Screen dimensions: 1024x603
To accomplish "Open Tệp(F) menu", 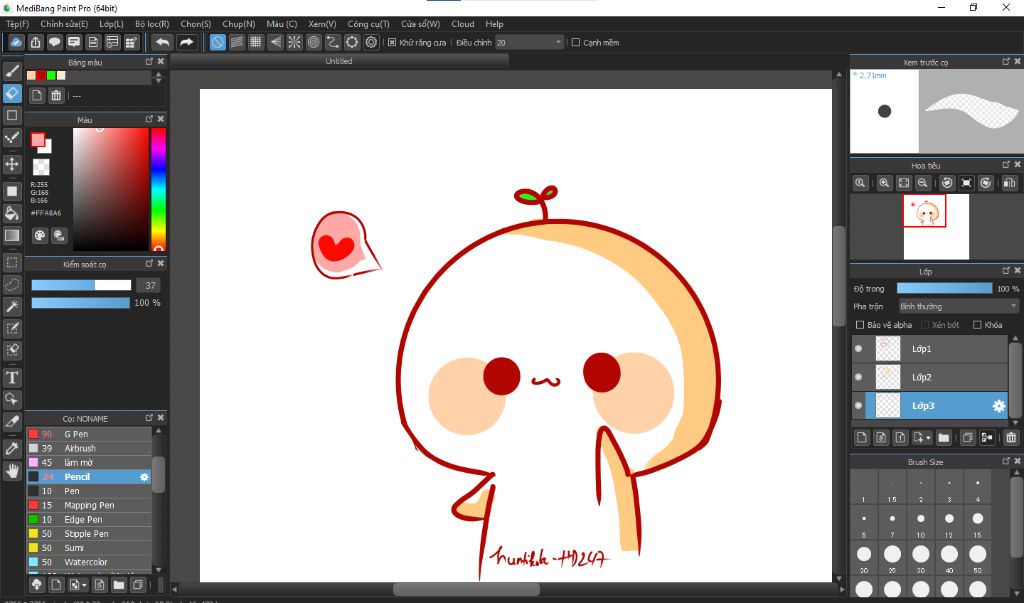I will (18, 24).
